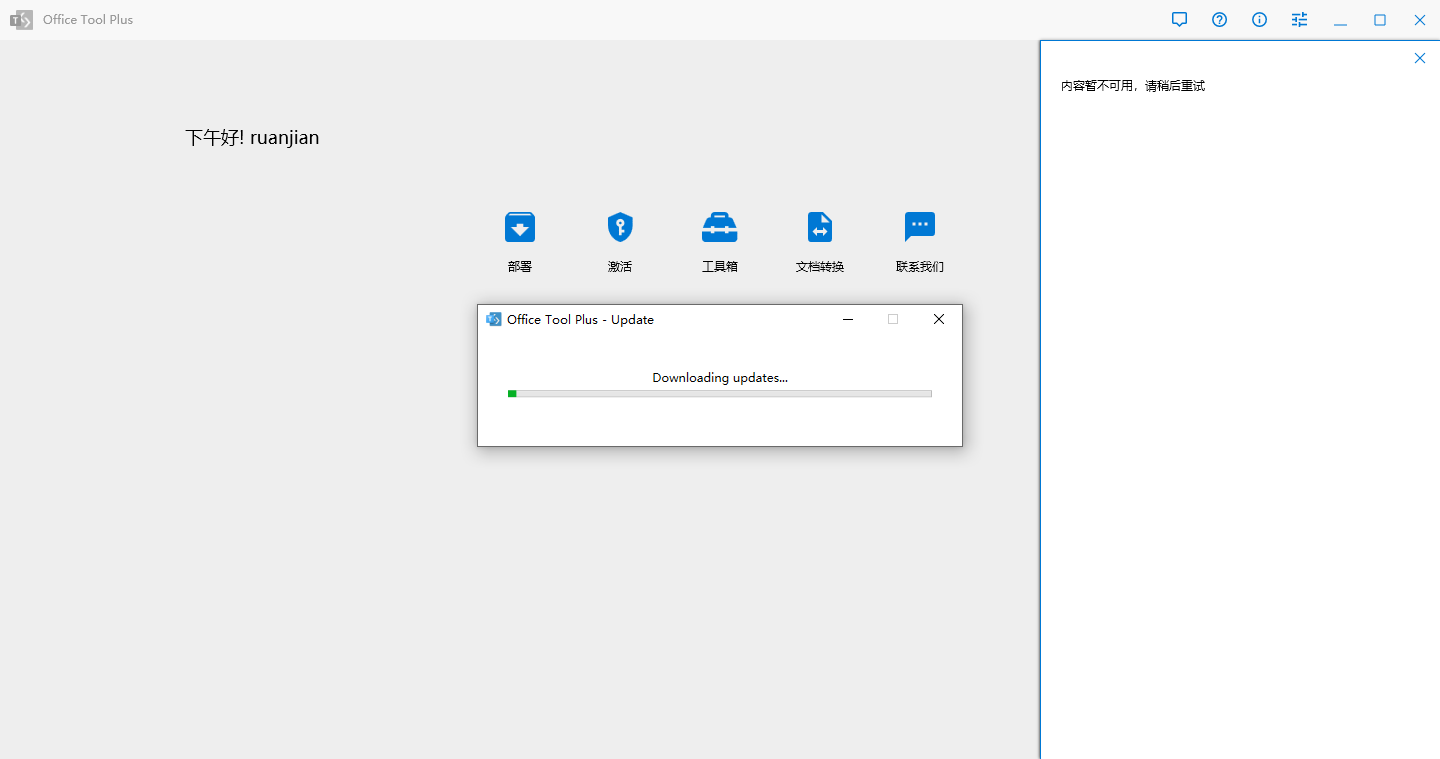Open the settings sliders icon
Viewport: 1440px width, 759px height.
(1299, 20)
